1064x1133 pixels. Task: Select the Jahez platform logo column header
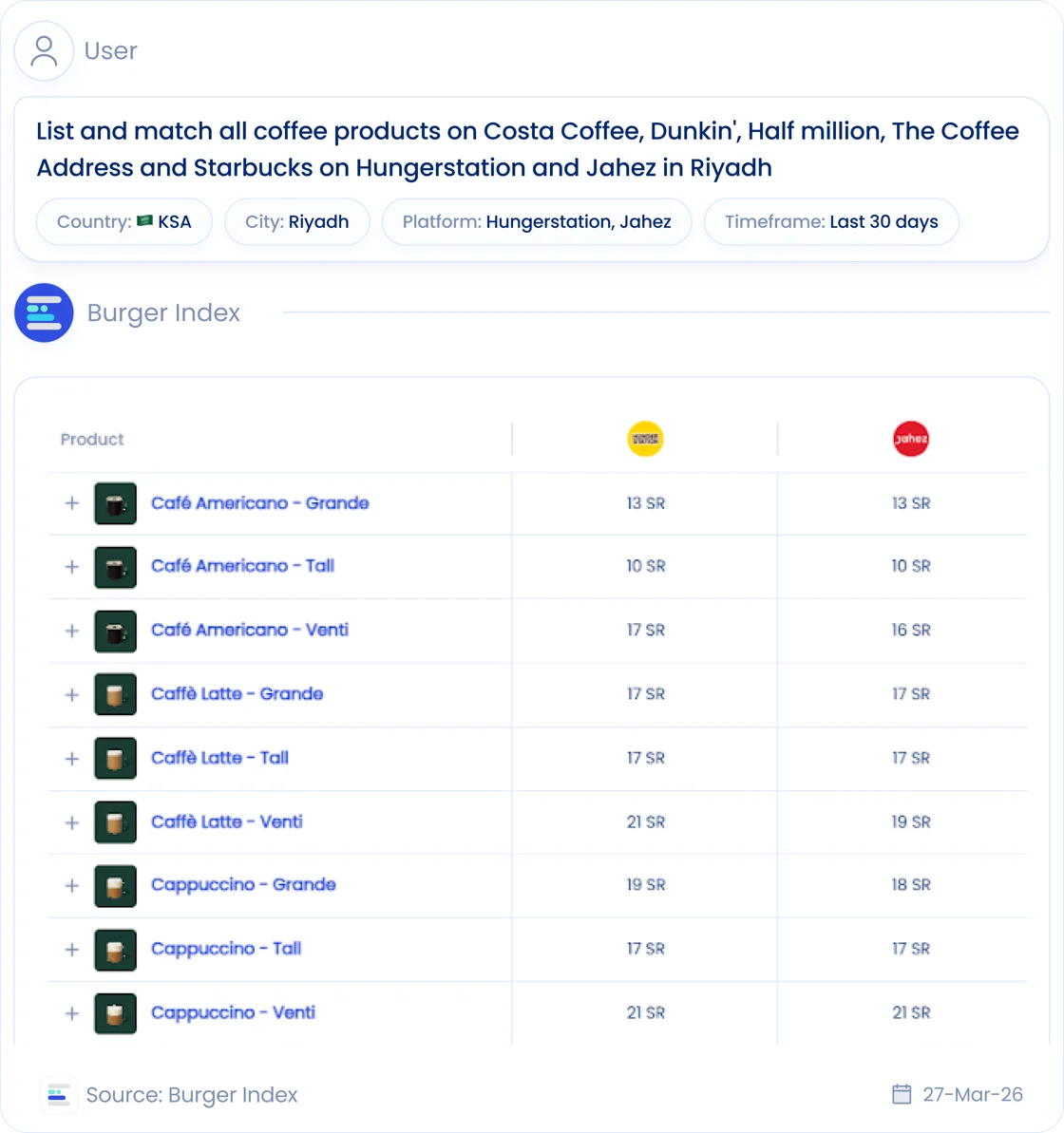911,439
